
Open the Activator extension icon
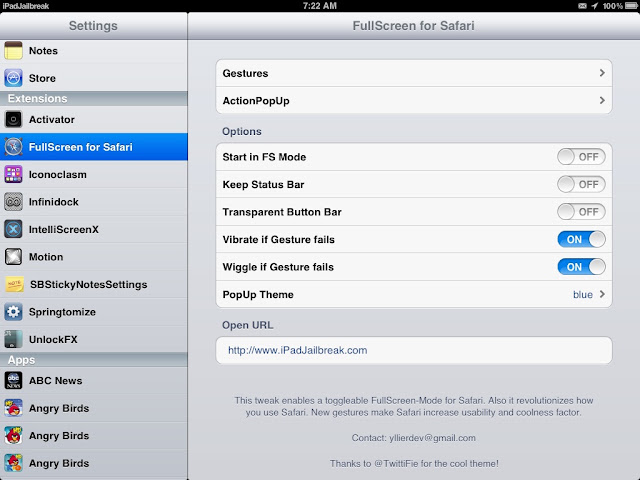coord(13,120)
